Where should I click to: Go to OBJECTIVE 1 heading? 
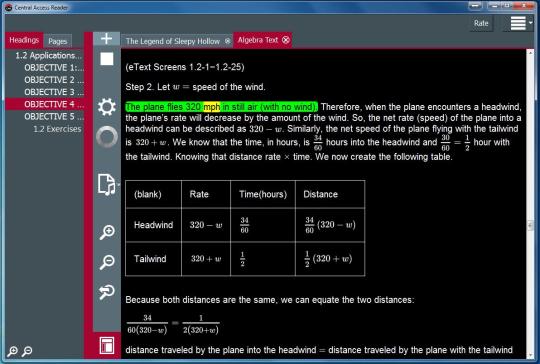point(54,67)
